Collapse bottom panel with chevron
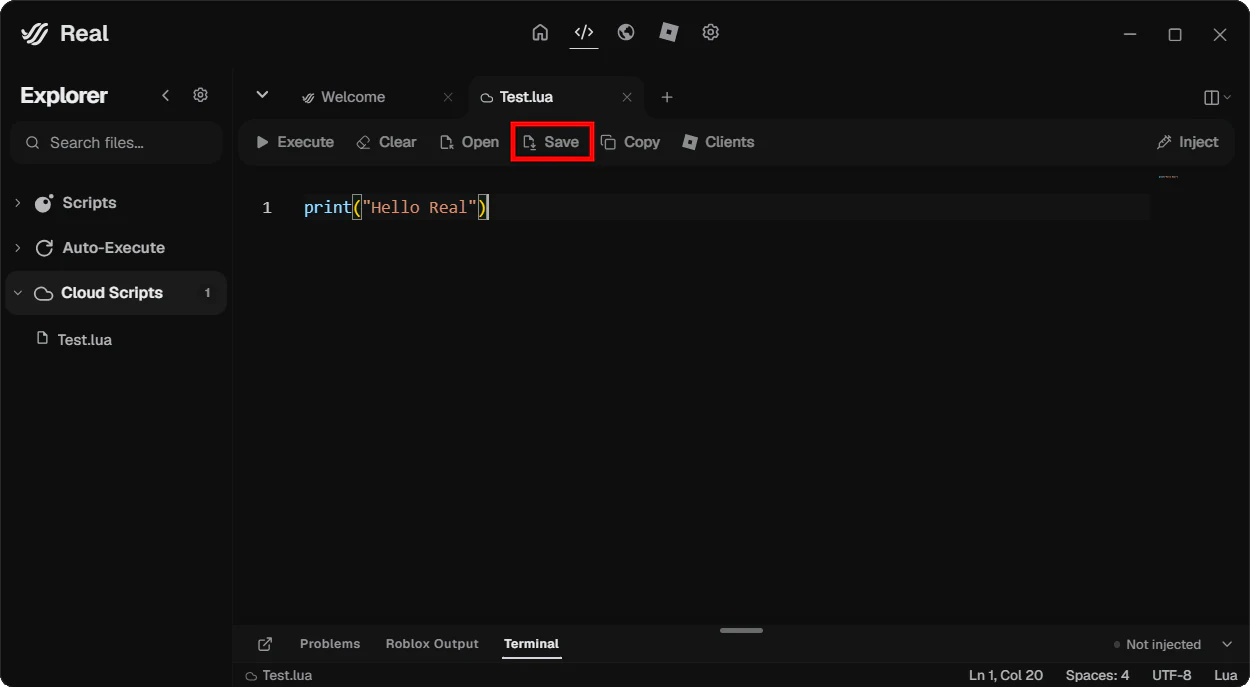1250x687 pixels. [1228, 644]
